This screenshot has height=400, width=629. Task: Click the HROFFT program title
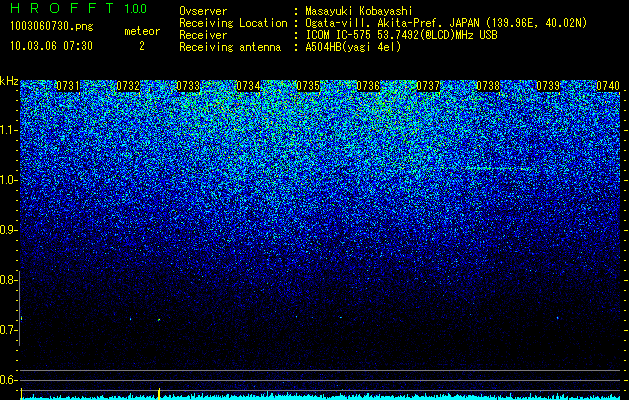pos(61,8)
